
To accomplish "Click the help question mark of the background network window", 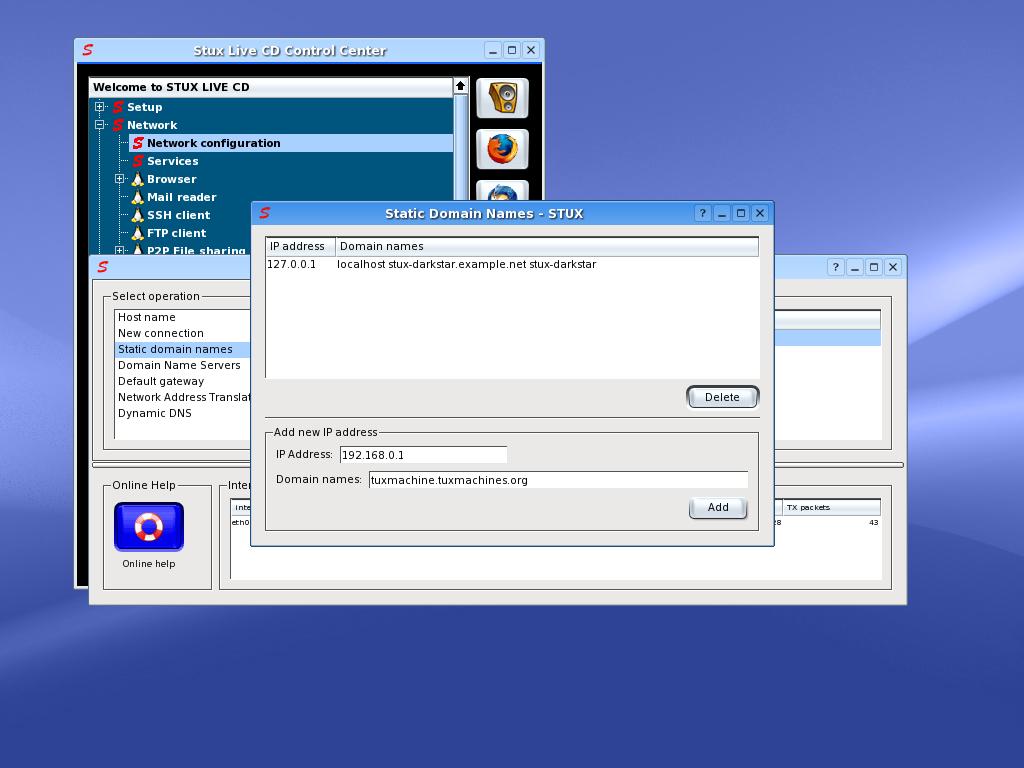I will (835, 266).
